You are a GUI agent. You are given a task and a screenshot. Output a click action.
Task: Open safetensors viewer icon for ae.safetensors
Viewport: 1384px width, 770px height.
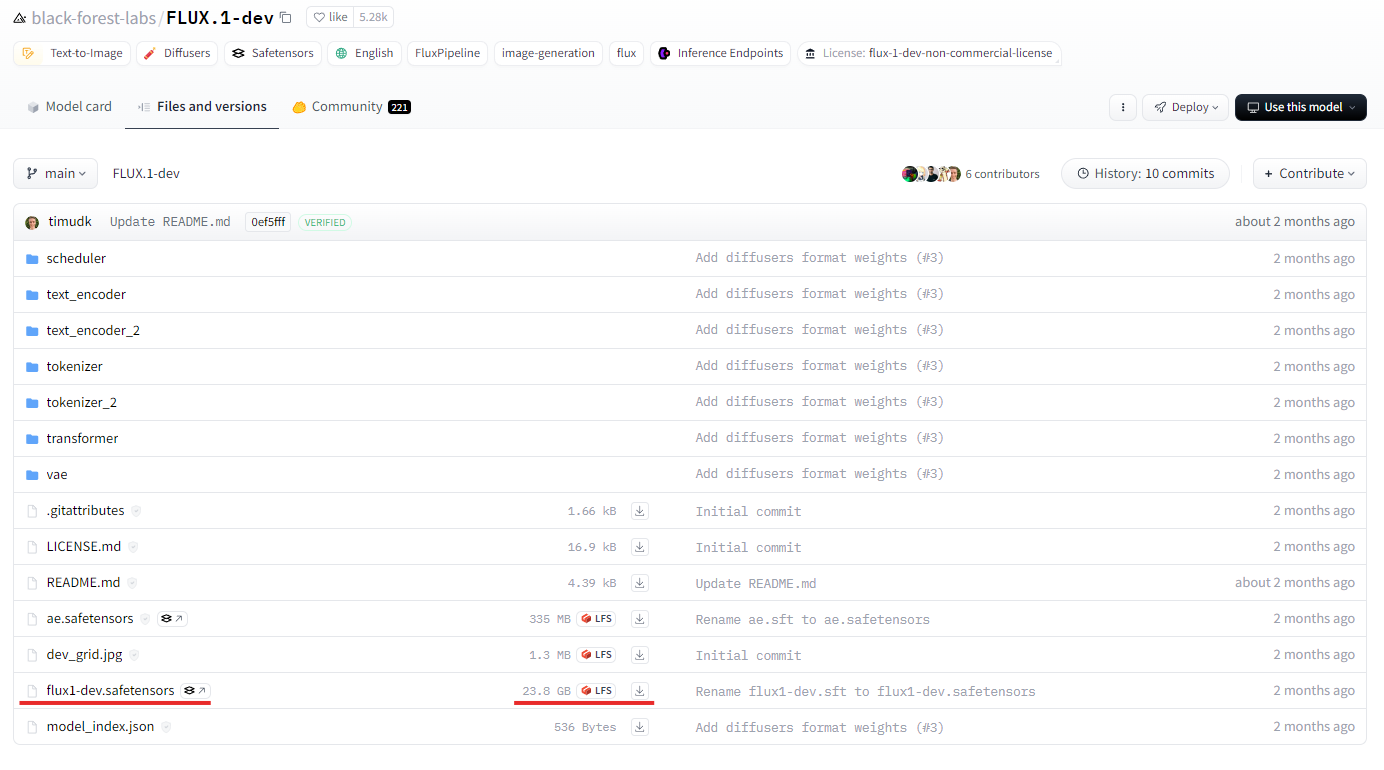pos(172,619)
